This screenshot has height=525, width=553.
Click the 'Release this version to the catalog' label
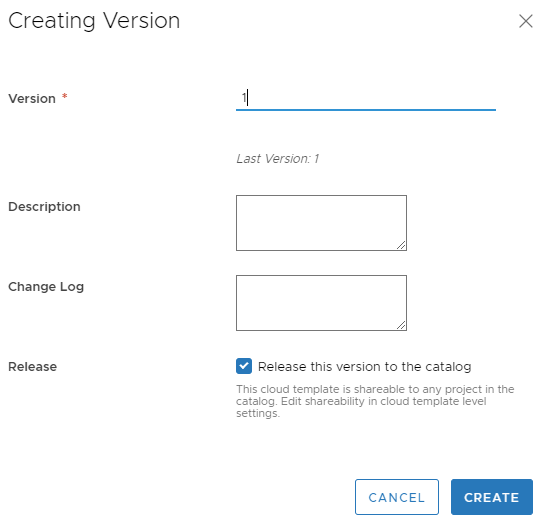click(x=364, y=367)
